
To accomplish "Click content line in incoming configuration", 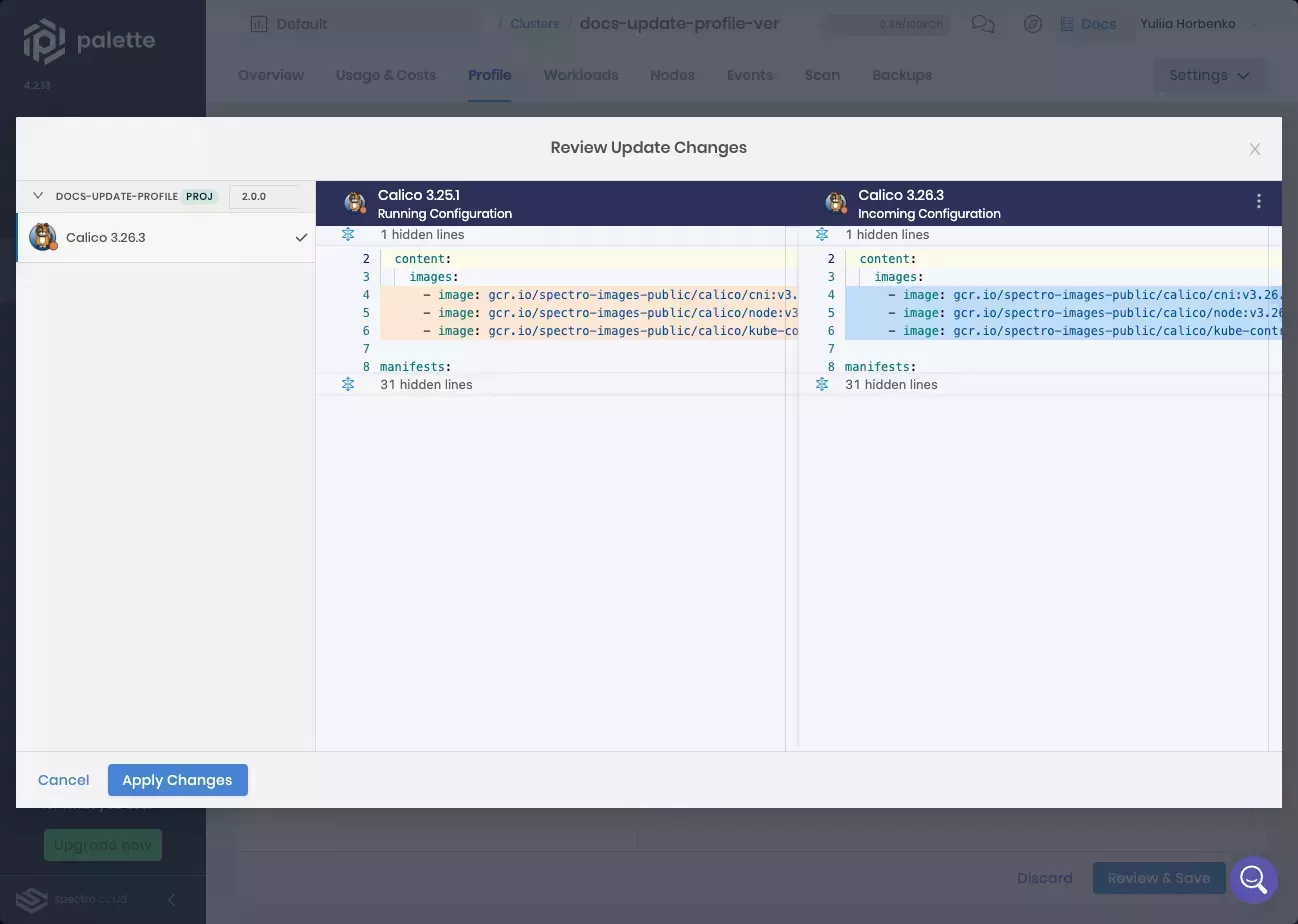I will pyautogui.click(x=888, y=259).
